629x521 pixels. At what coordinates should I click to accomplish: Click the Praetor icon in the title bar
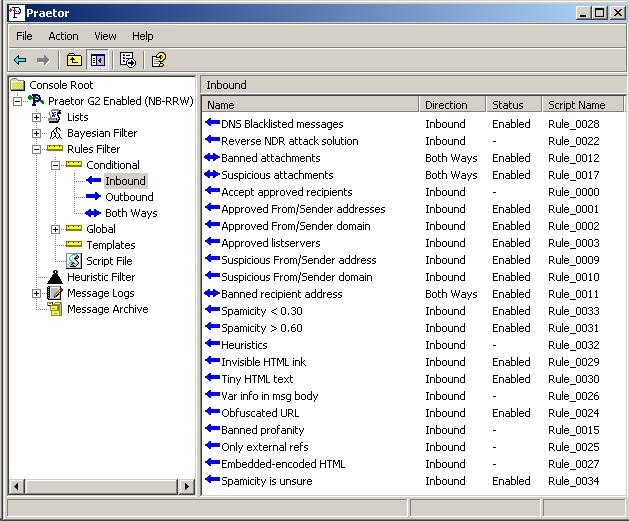point(16,13)
